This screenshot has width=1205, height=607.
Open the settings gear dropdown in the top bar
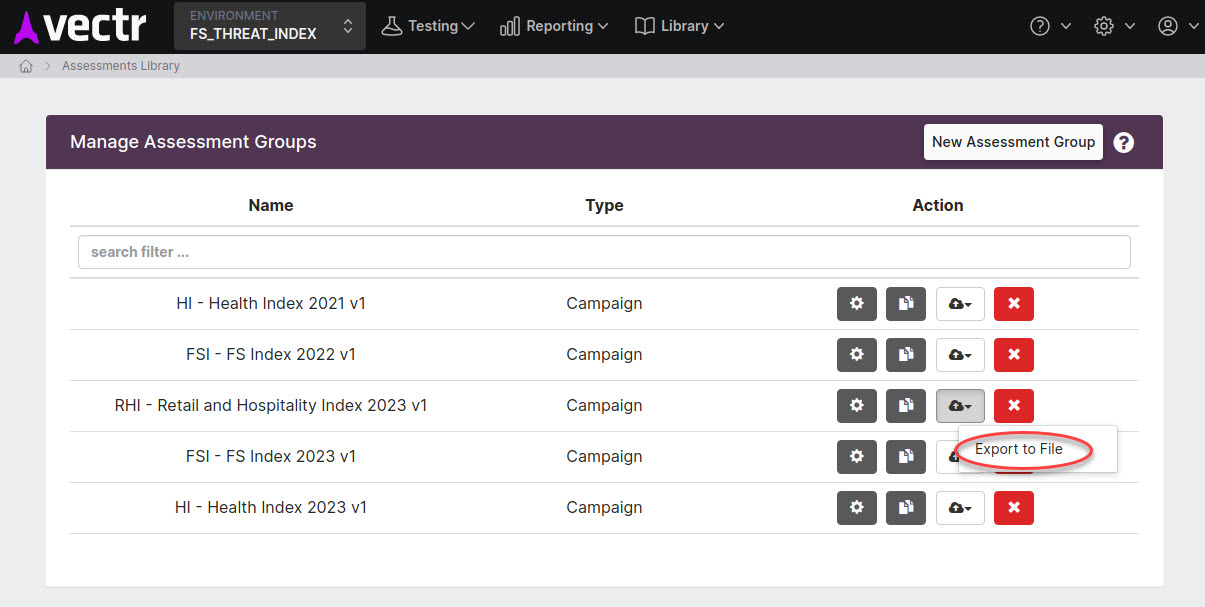pos(1114,26)
